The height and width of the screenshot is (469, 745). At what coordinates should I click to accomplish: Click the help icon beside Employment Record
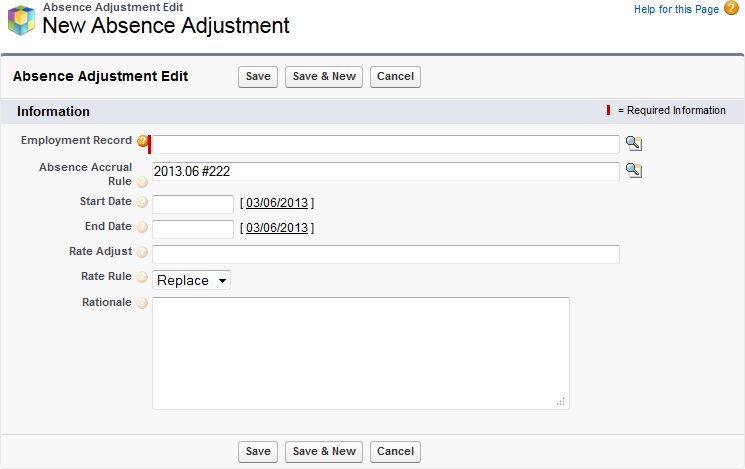tap(142, 141)
